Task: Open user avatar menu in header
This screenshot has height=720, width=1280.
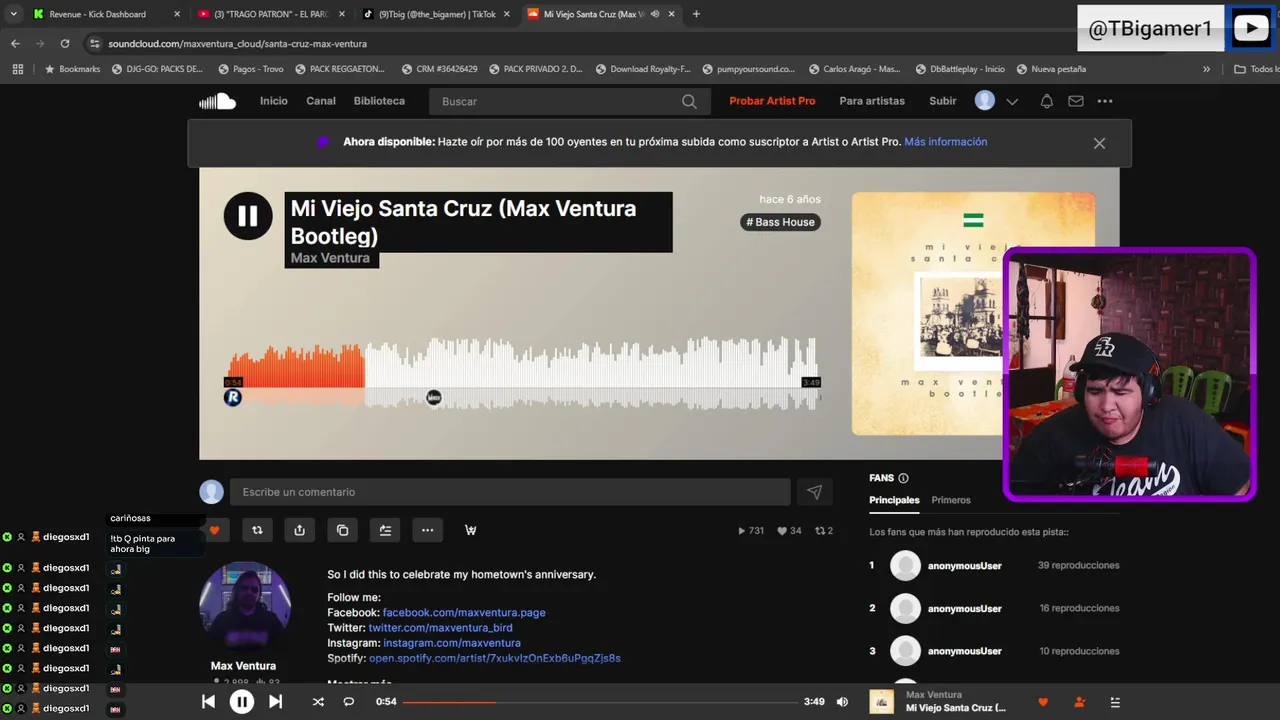Action: coord(985,101)
